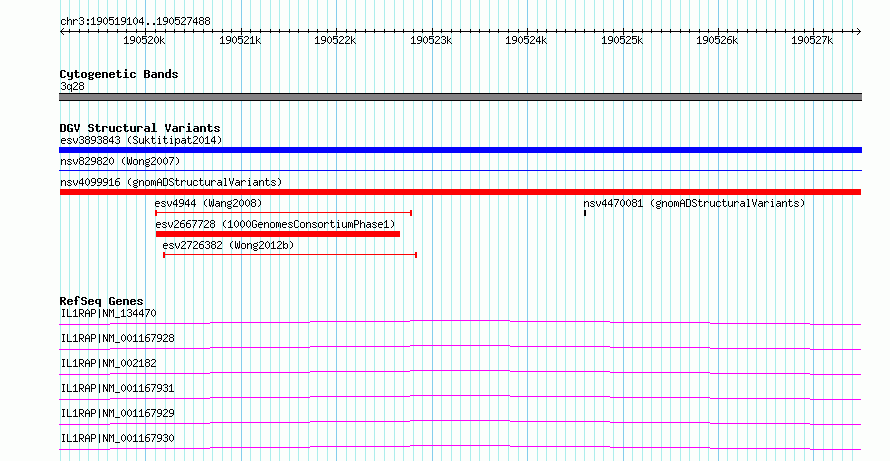Click the magenta NM_001167929 transcript line
Screen dimensions: 890x461
(460, 422)
